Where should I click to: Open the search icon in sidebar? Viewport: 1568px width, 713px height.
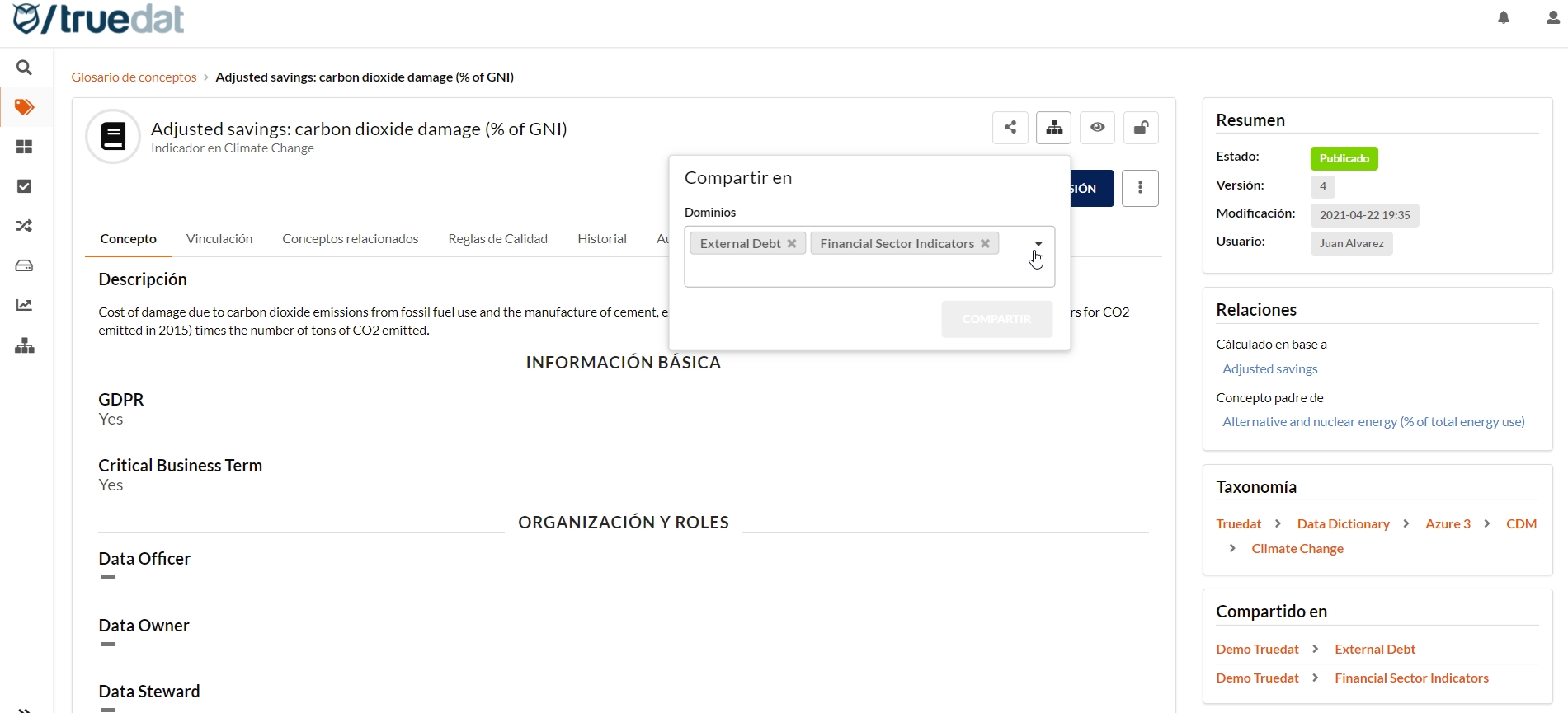pos(25,68)
